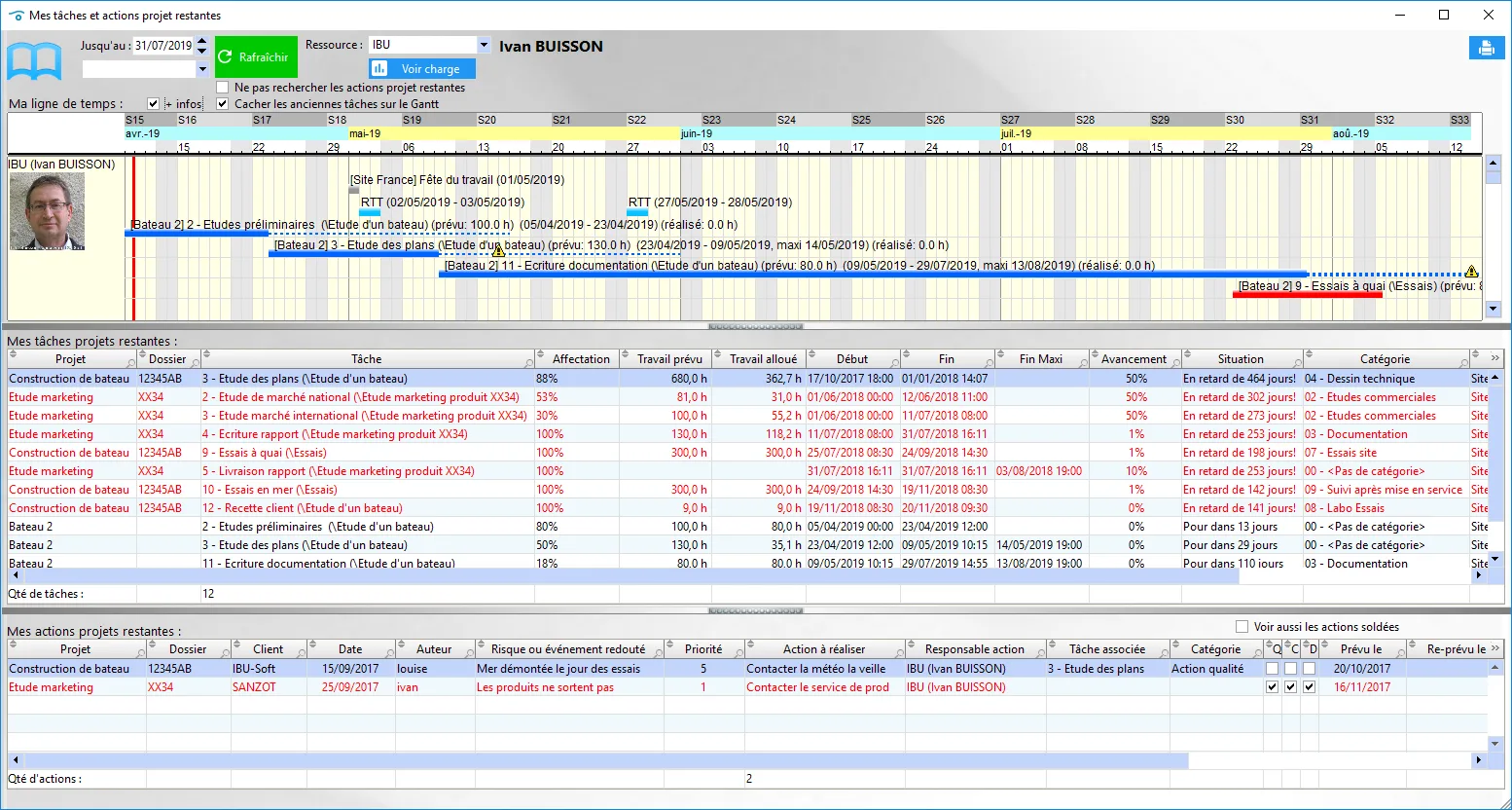Sort actions by the Action à réaliser header
Screen dimensions: 1512x810
824,649
